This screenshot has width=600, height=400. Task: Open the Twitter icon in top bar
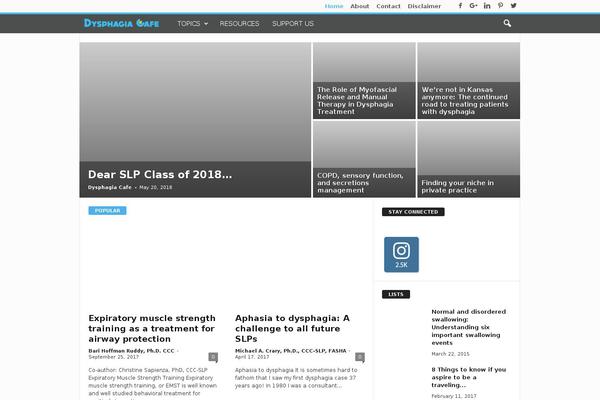(x=514, y=6)
